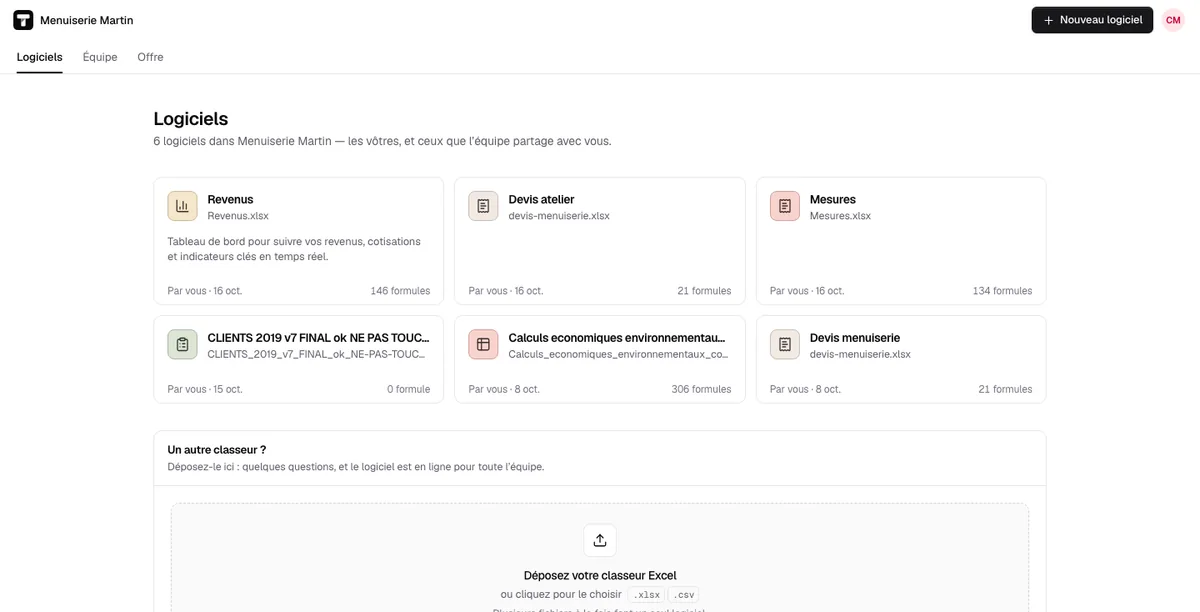Click the 'Un autre classeur ?' heading

point(217,450)
